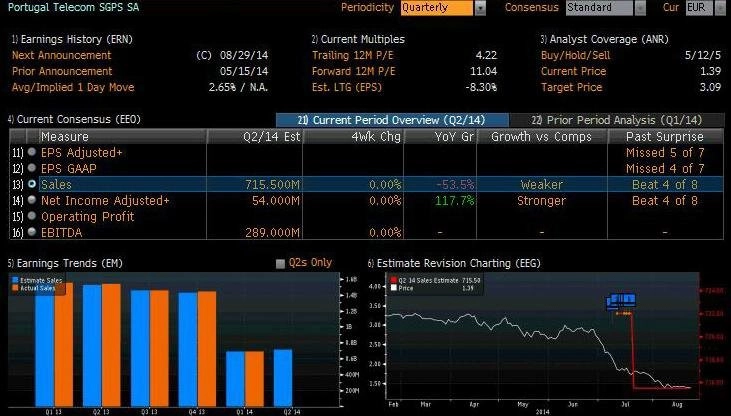Click Target Price value 3.09
731x416 pixels.
pyautogui.click(x=710, y=87)
